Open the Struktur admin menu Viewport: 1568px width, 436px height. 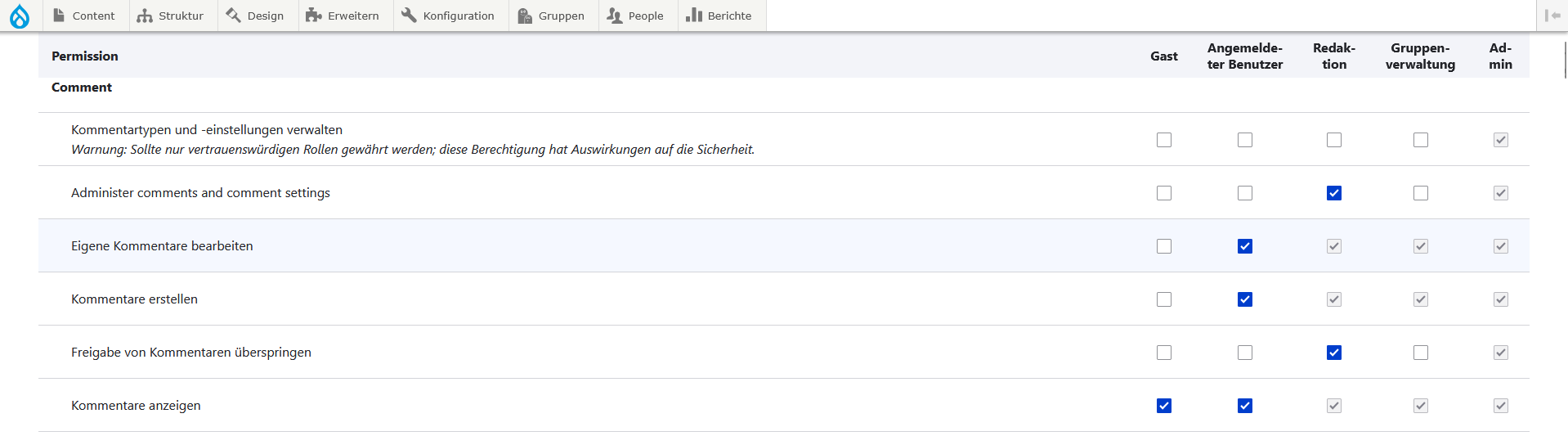(171, 16)
